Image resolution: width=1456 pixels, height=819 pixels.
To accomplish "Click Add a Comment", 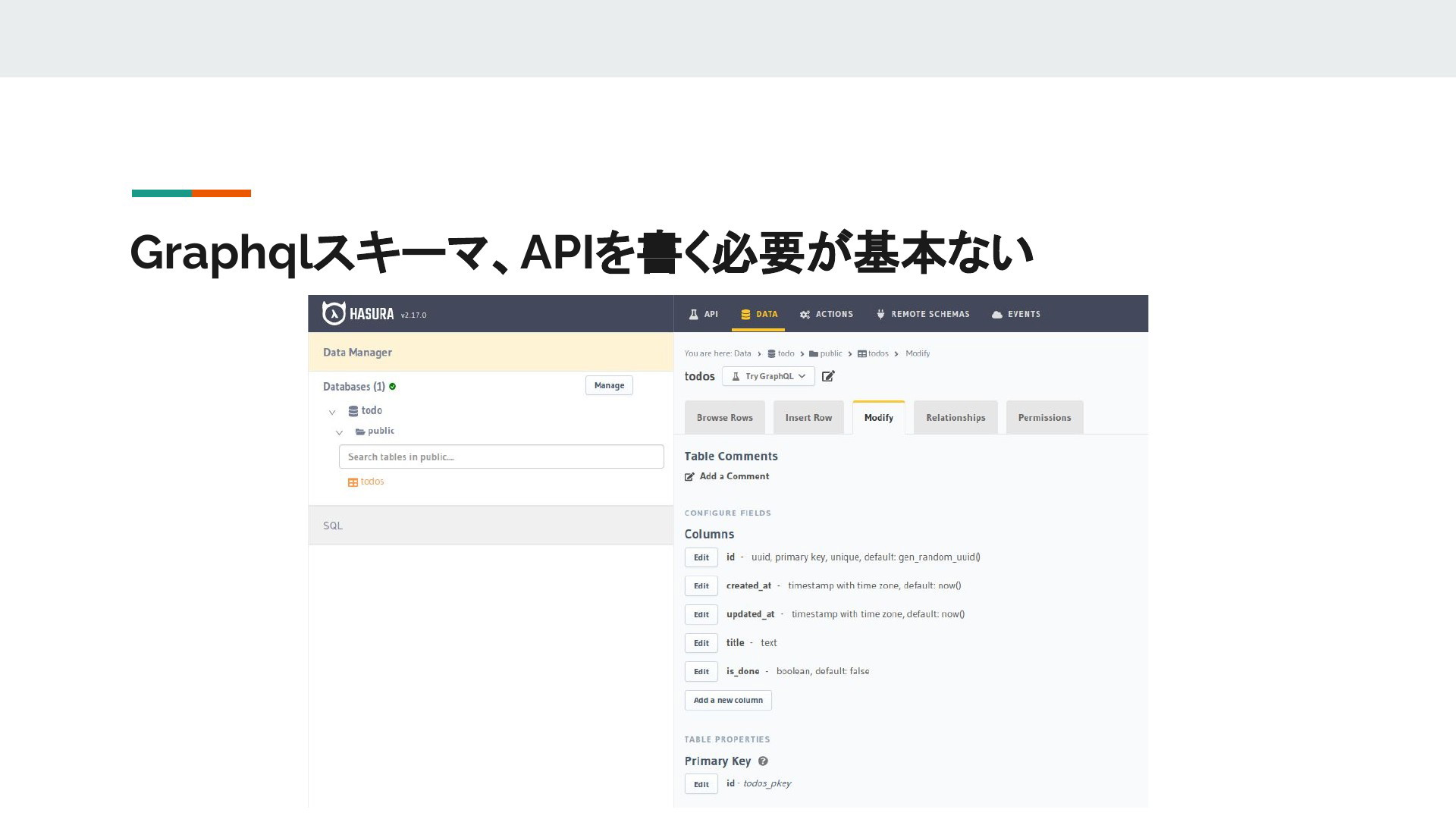I will point(727,476).
